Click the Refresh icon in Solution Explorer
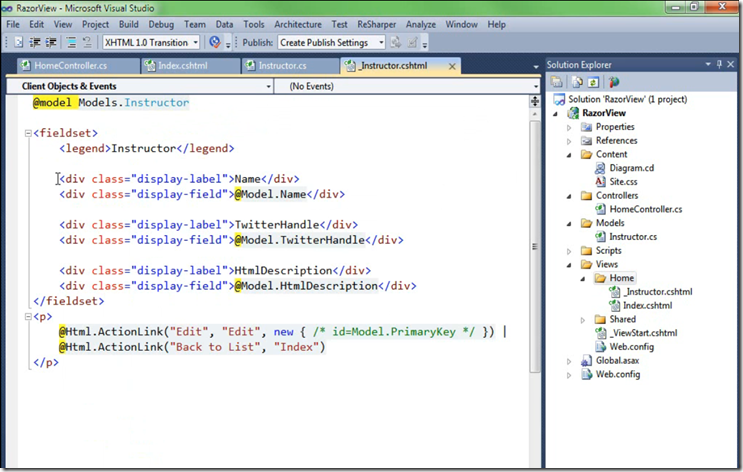Viewport: 743px width, 472px height. [593, 82]
